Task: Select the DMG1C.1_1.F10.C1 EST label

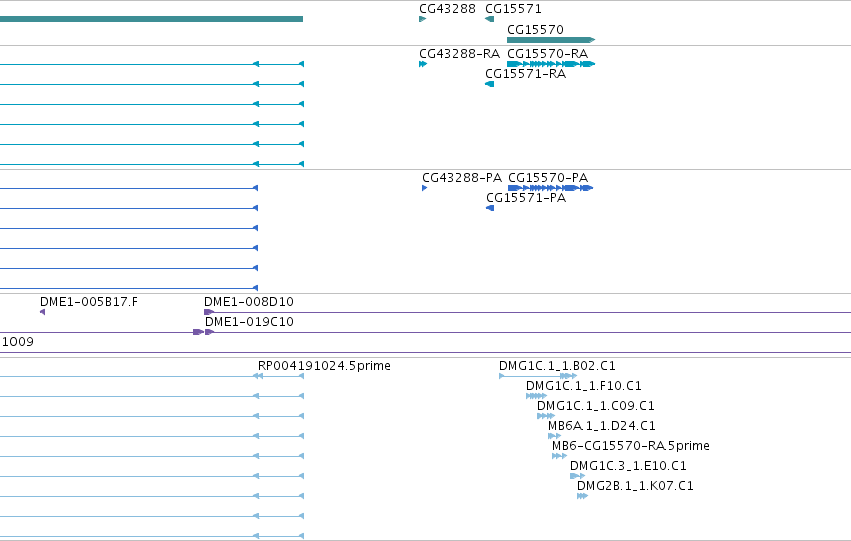Action: pos(583,386)
